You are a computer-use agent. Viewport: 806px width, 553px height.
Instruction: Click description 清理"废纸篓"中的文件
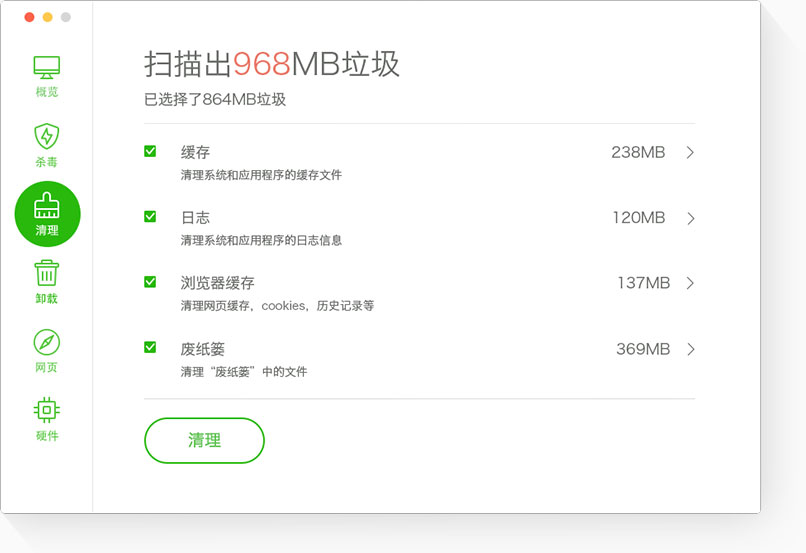(x=244, y=372)
